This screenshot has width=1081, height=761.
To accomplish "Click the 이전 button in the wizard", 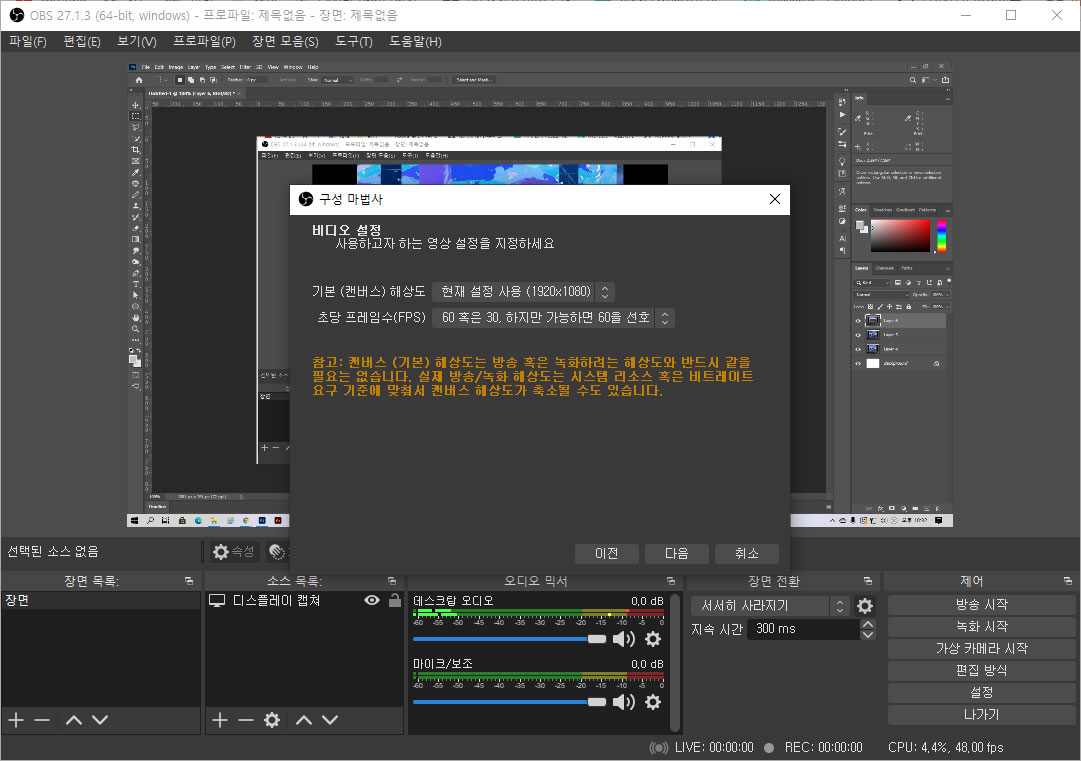I will coord(606,554).
